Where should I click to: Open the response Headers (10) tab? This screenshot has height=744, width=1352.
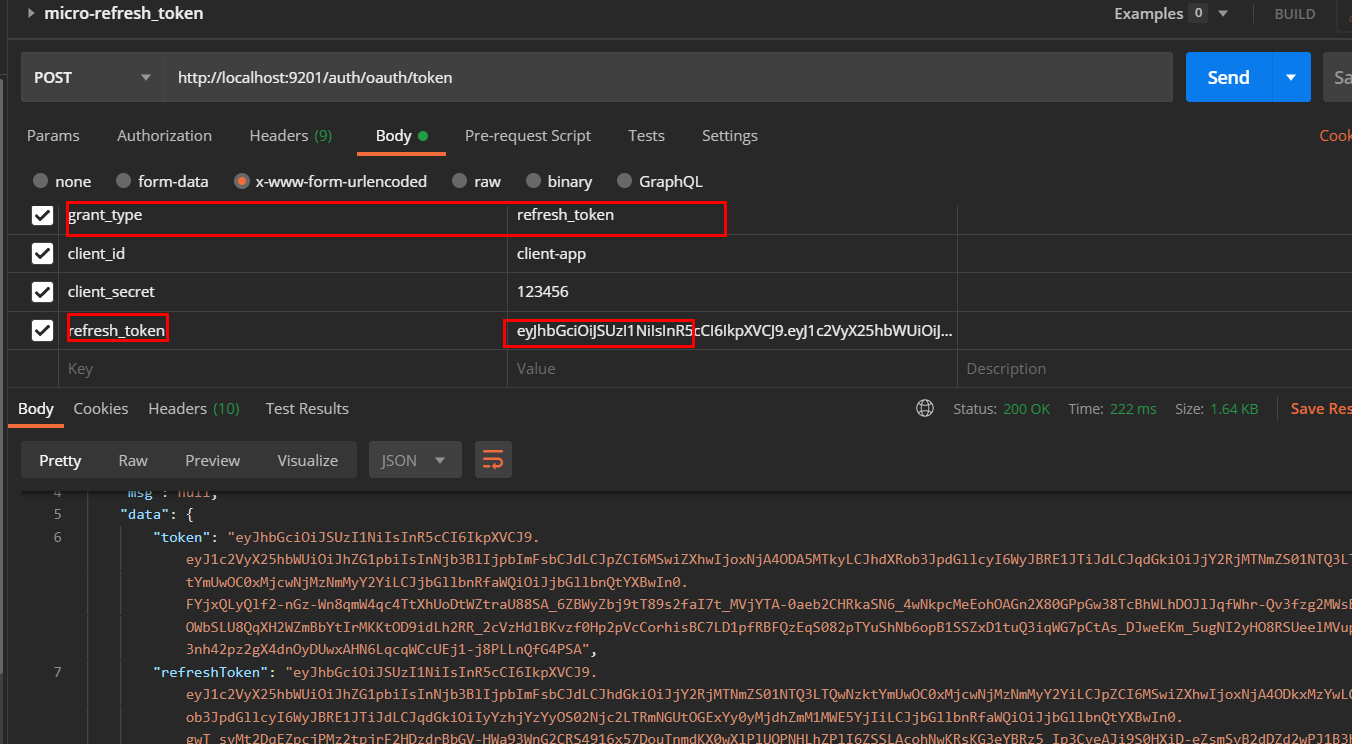click(194, 408)
